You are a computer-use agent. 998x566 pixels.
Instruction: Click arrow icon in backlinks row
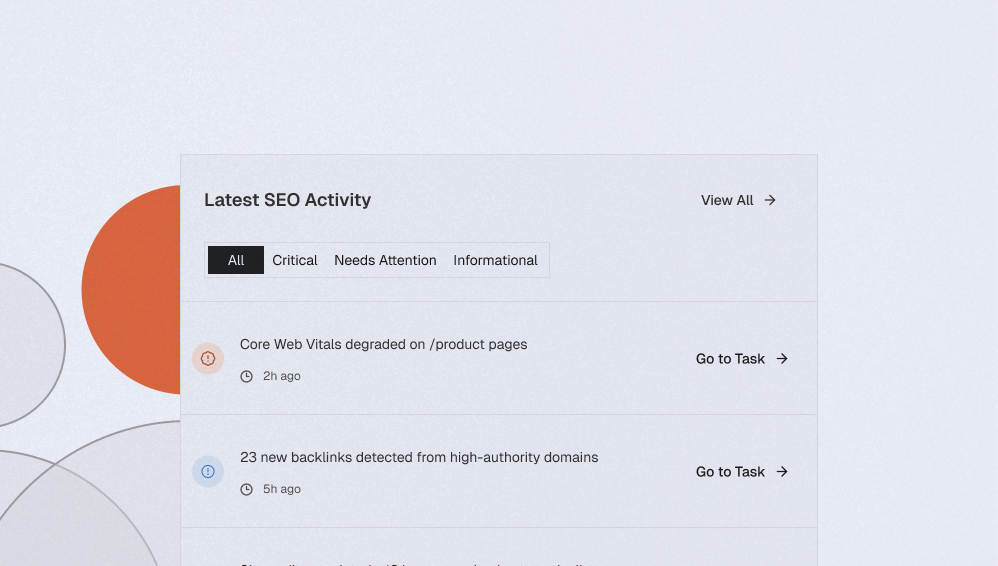782,472
